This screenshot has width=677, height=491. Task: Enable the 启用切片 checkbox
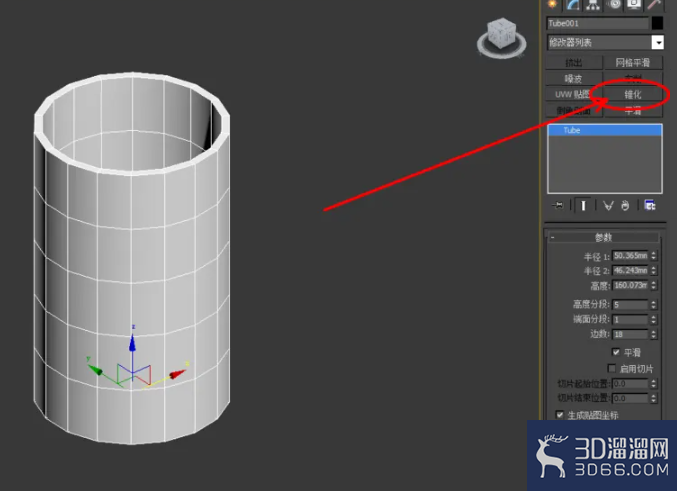611,368
